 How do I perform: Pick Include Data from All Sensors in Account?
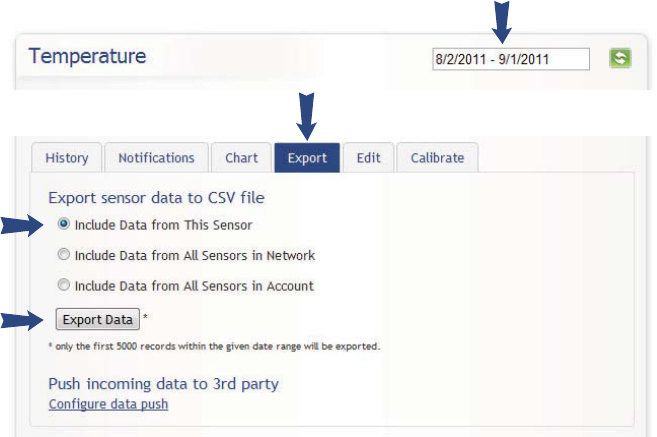coord(65,285)
